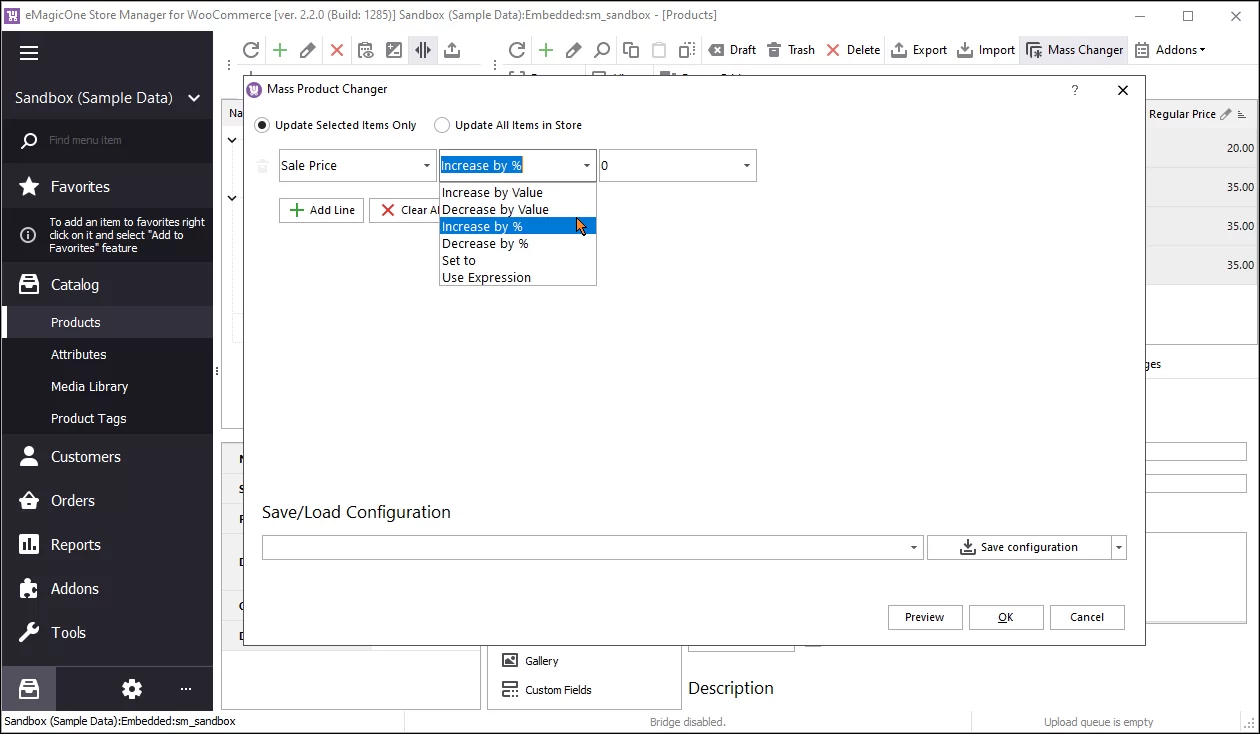Viewport: 1260px width, 734px height.
Task: Expand the Sandbox (Sample Data) store selector
Action: coord(194,98)
